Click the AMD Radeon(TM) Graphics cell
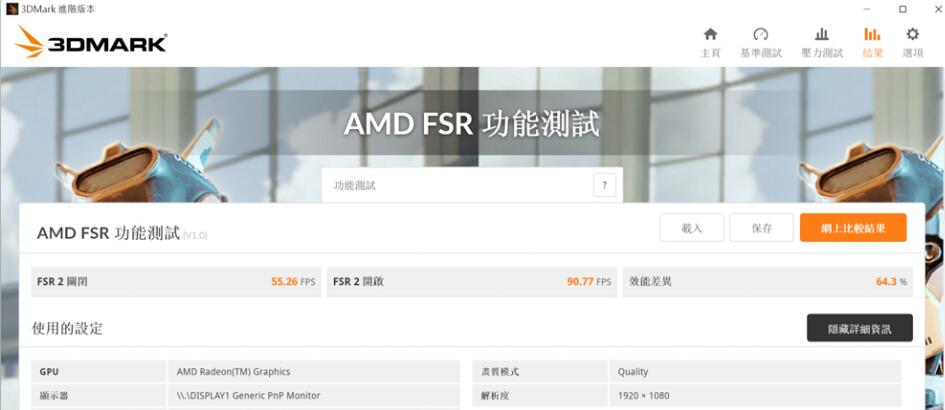945x410 pixels. pyautogui.click(x=313, y=372)
